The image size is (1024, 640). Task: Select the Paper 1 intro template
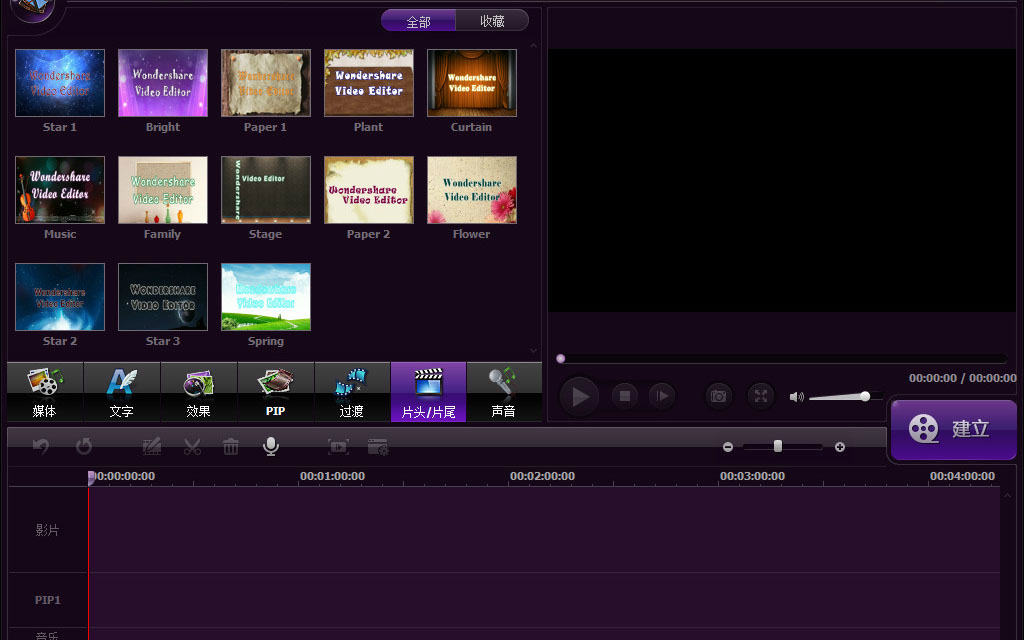[266, 83]
